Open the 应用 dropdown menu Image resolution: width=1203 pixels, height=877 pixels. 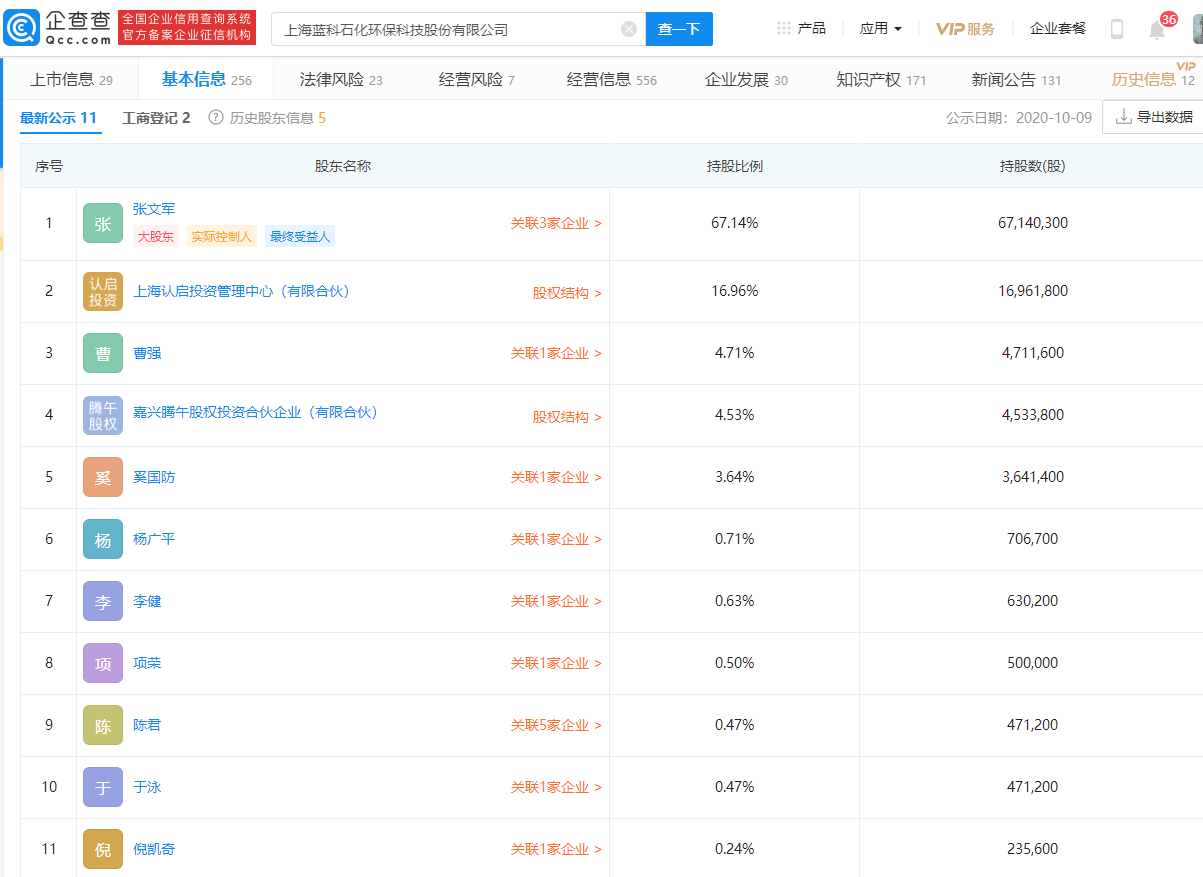(x=878, y=28)
